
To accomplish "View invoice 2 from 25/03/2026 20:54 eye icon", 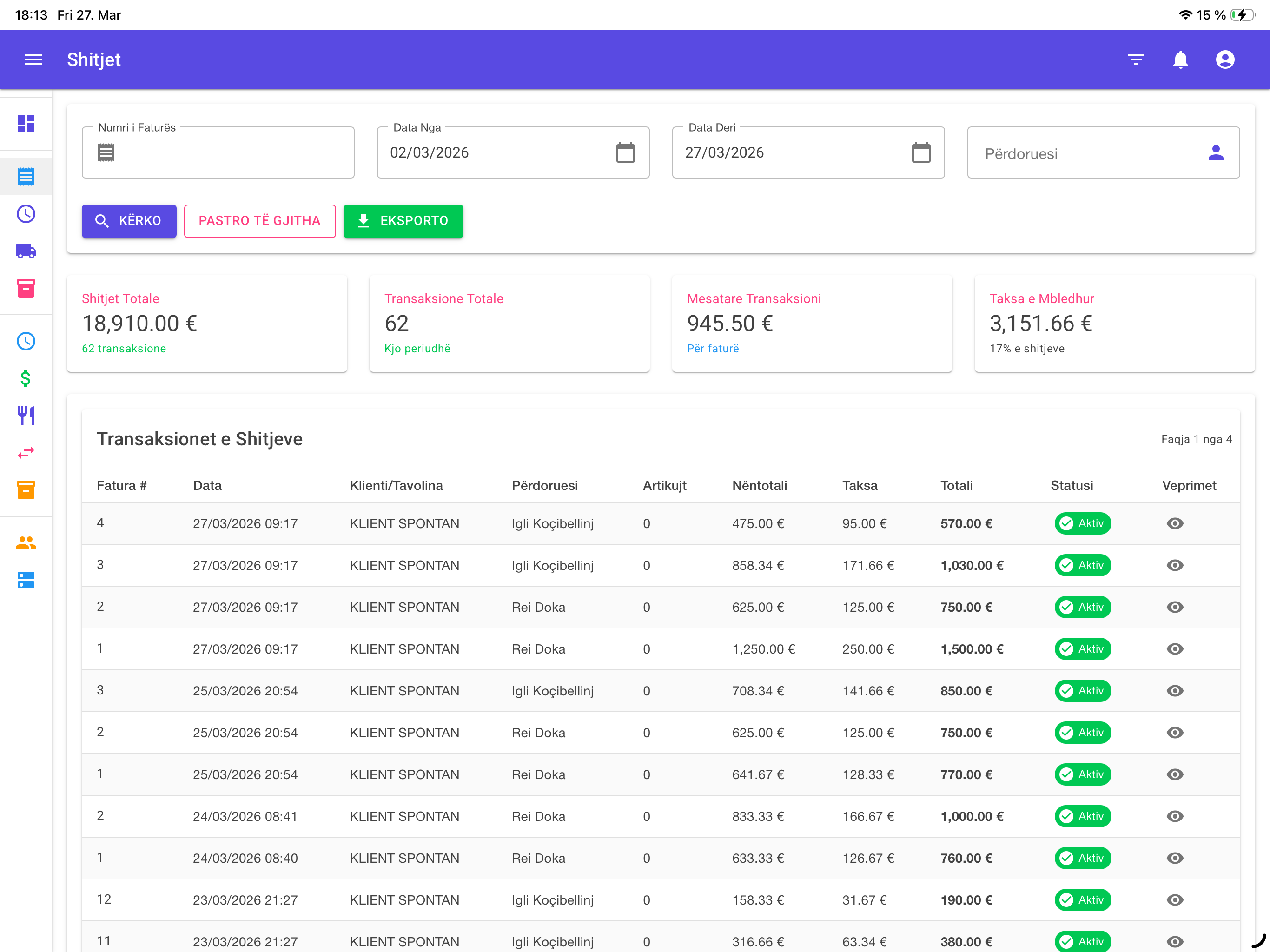I will [x=1175, y=733].
